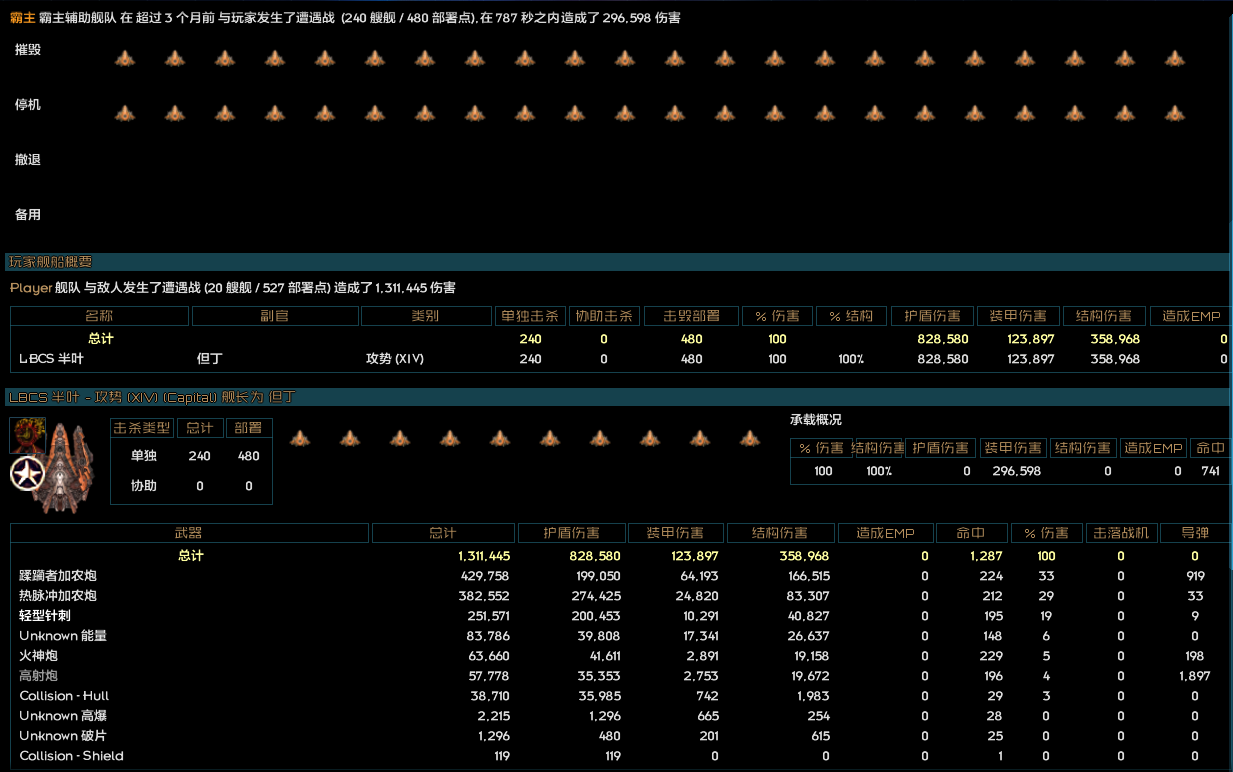The width and height of the screenshot is (1233, 772).
Task: Click the last ship icon in 摧毁 row
Action: tap(1174, 59)
